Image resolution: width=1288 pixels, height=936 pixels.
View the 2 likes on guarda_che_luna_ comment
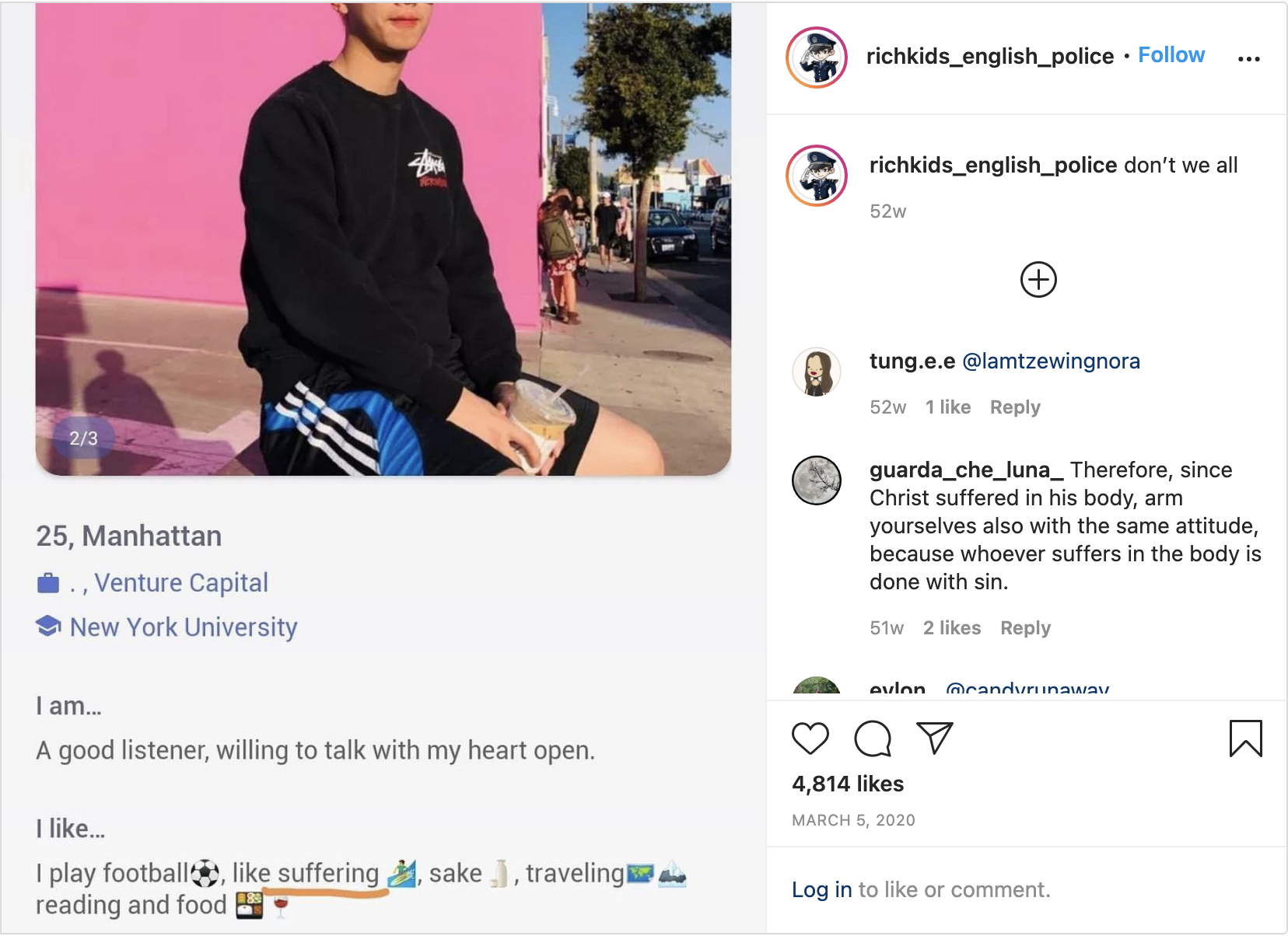click(952, 628)
